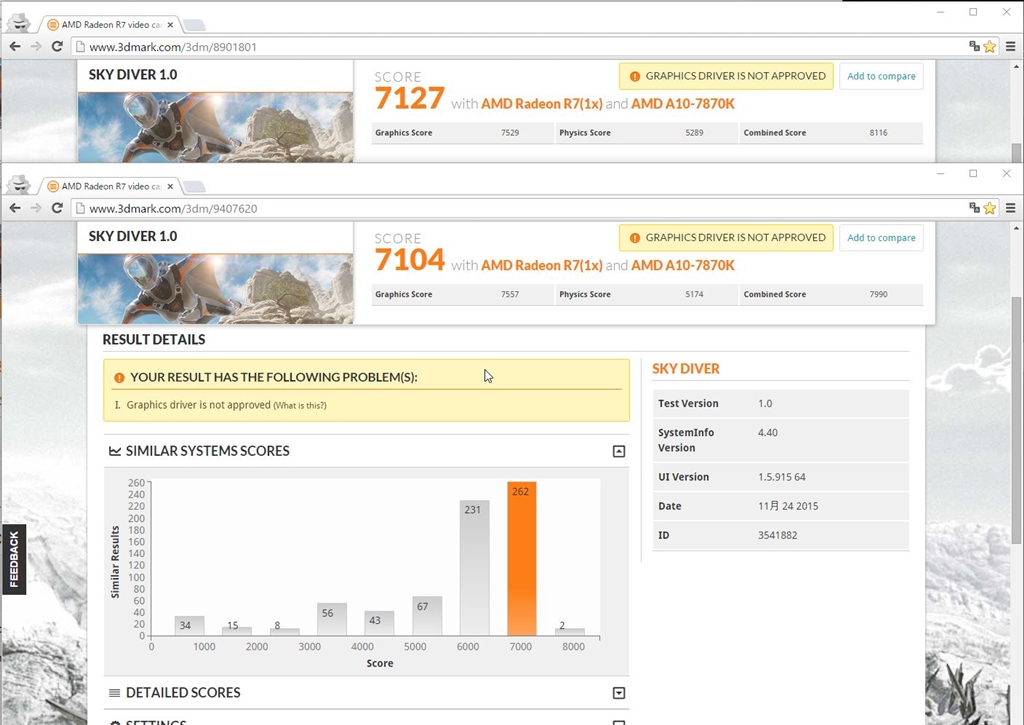Reload the rear 8901801 page
The image size is (1024, 725).
57,46
